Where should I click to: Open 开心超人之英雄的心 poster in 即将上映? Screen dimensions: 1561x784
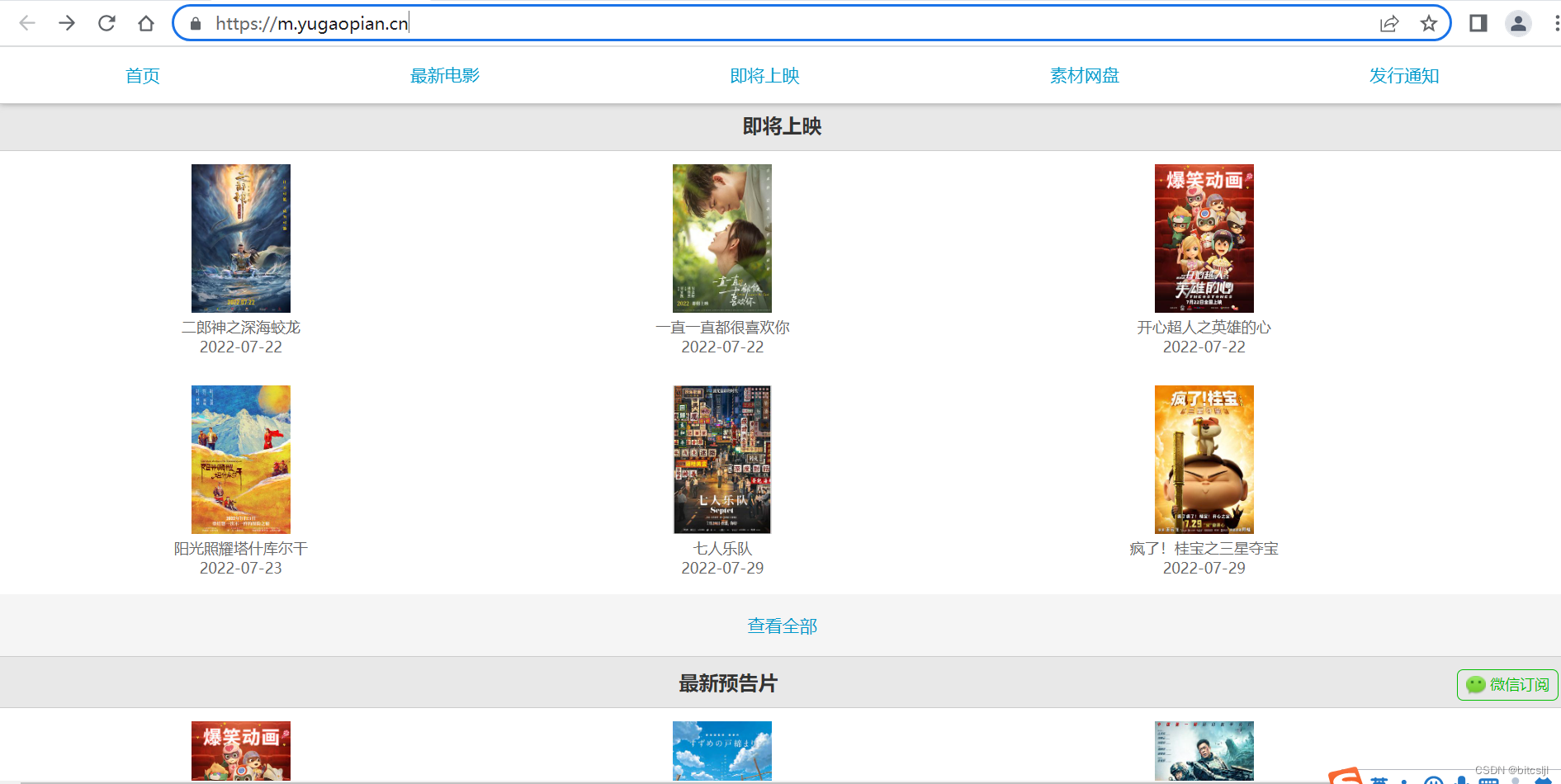click(1204, 239)
